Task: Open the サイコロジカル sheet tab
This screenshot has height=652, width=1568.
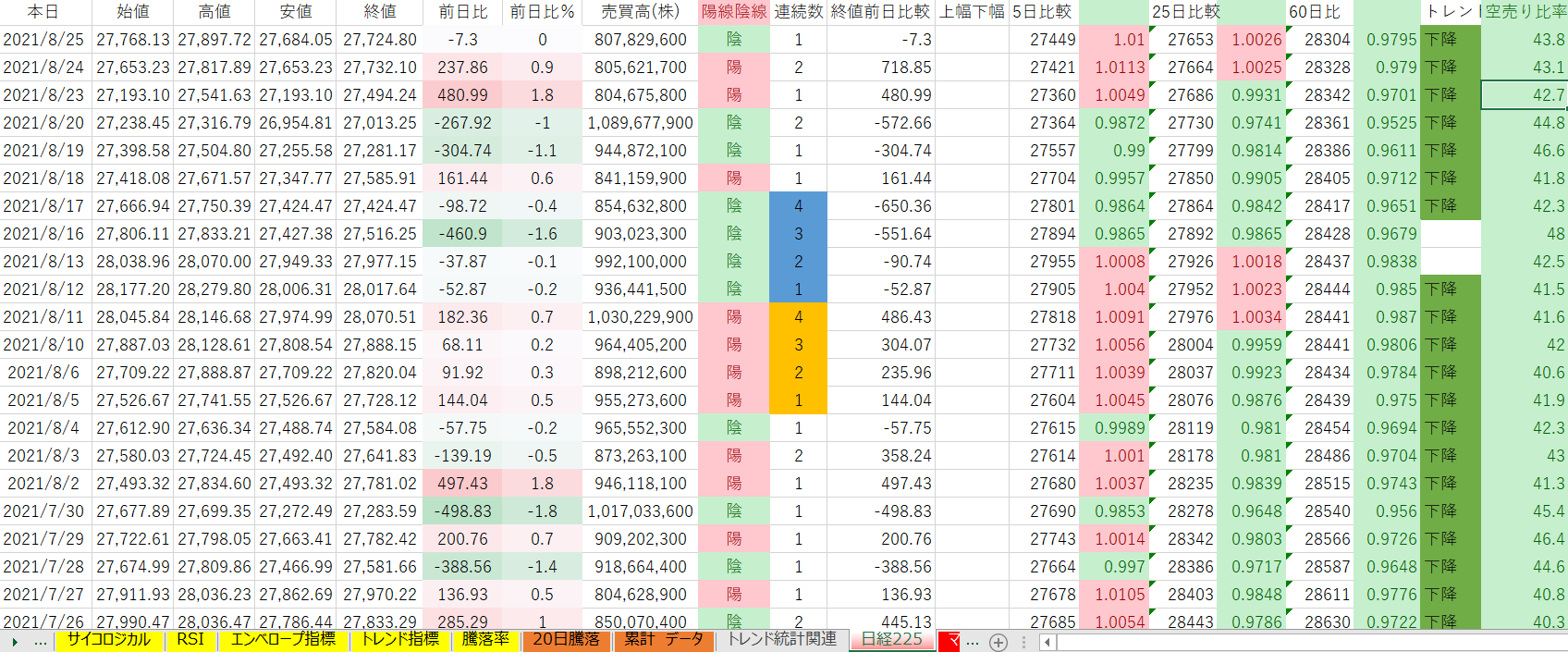Action: (x=108, y=640)
